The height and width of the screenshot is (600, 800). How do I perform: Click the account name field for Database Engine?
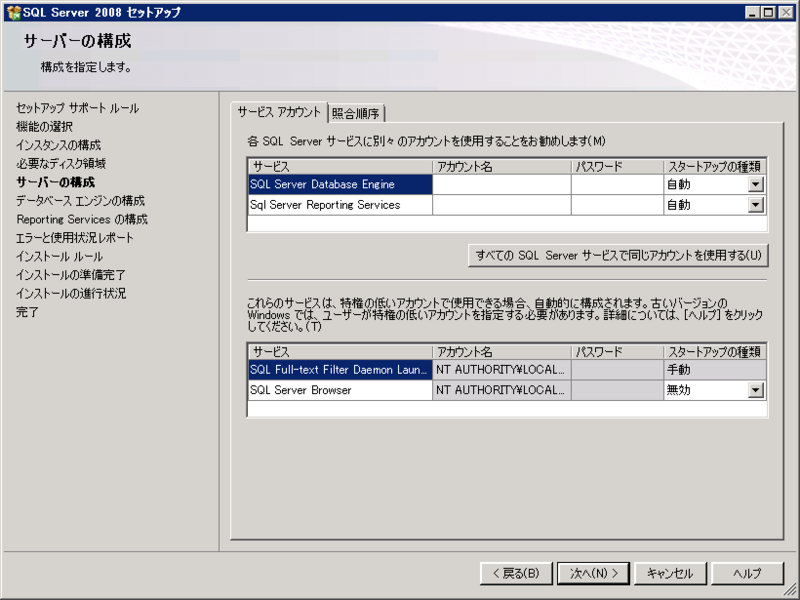coord(500,184)
